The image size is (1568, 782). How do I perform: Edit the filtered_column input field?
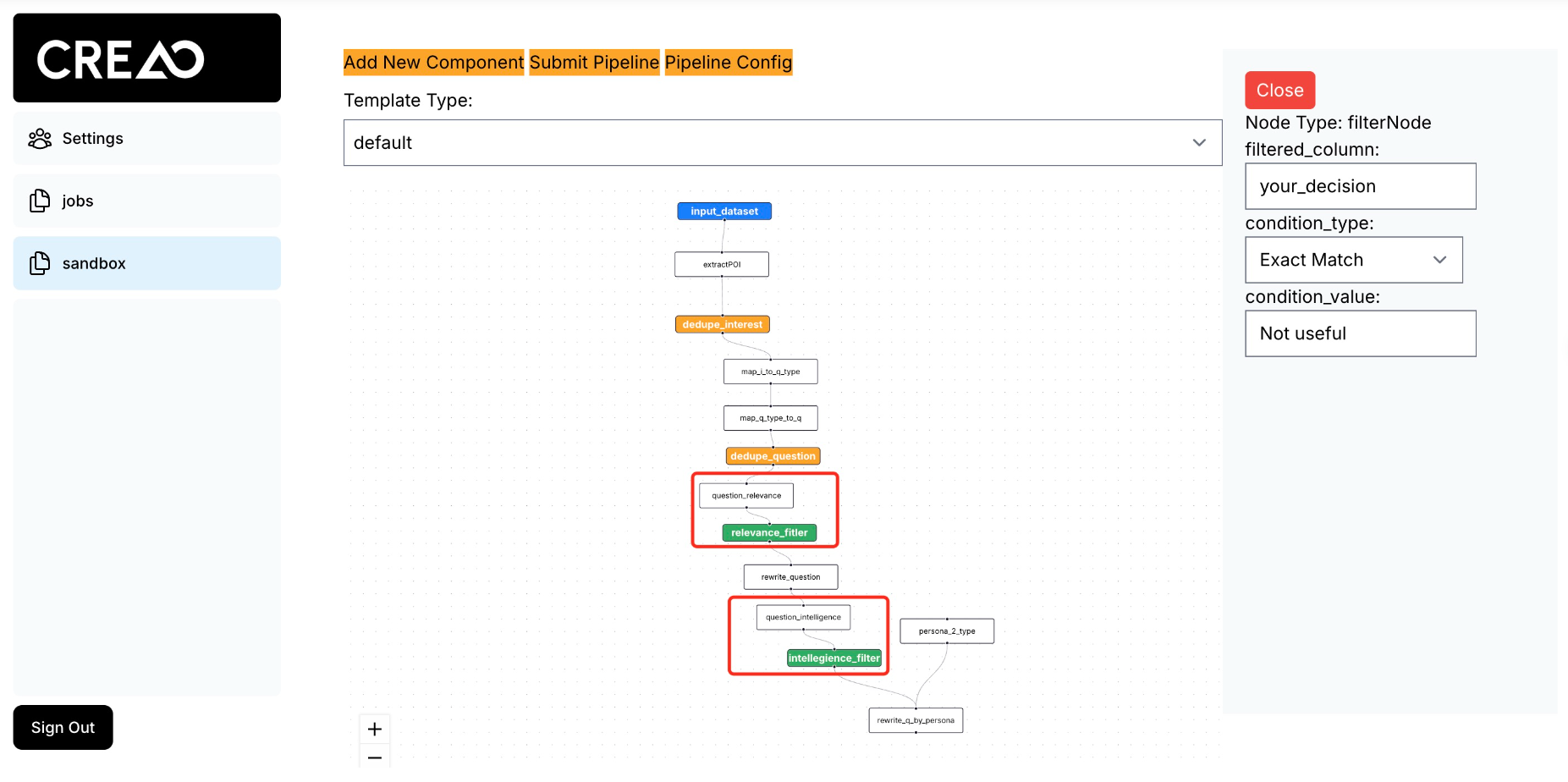click(1361, 186)
